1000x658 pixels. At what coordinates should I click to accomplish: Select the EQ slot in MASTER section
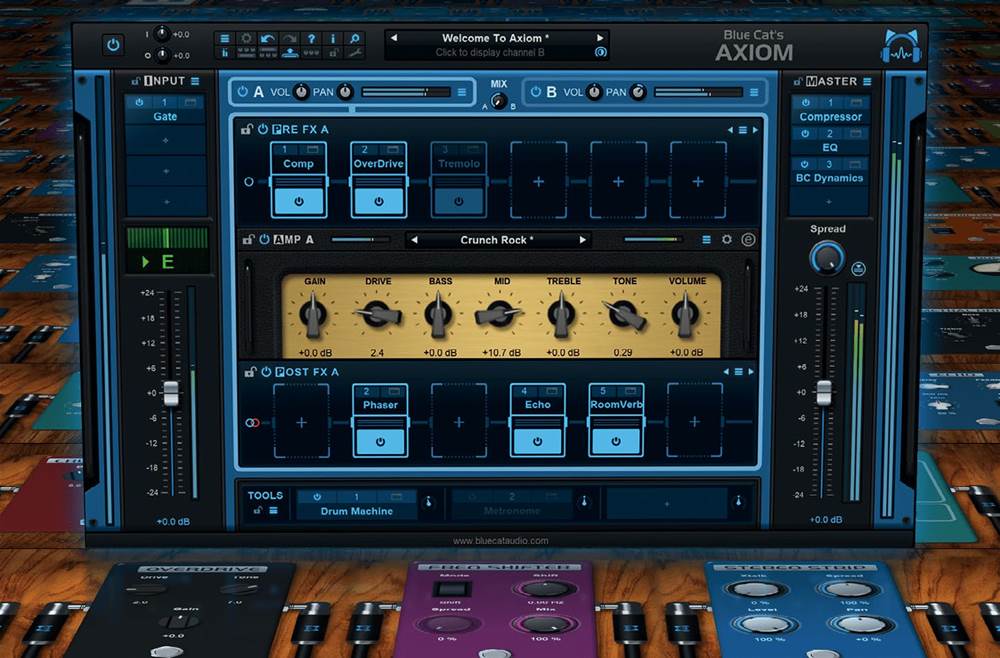click(830, 140)
